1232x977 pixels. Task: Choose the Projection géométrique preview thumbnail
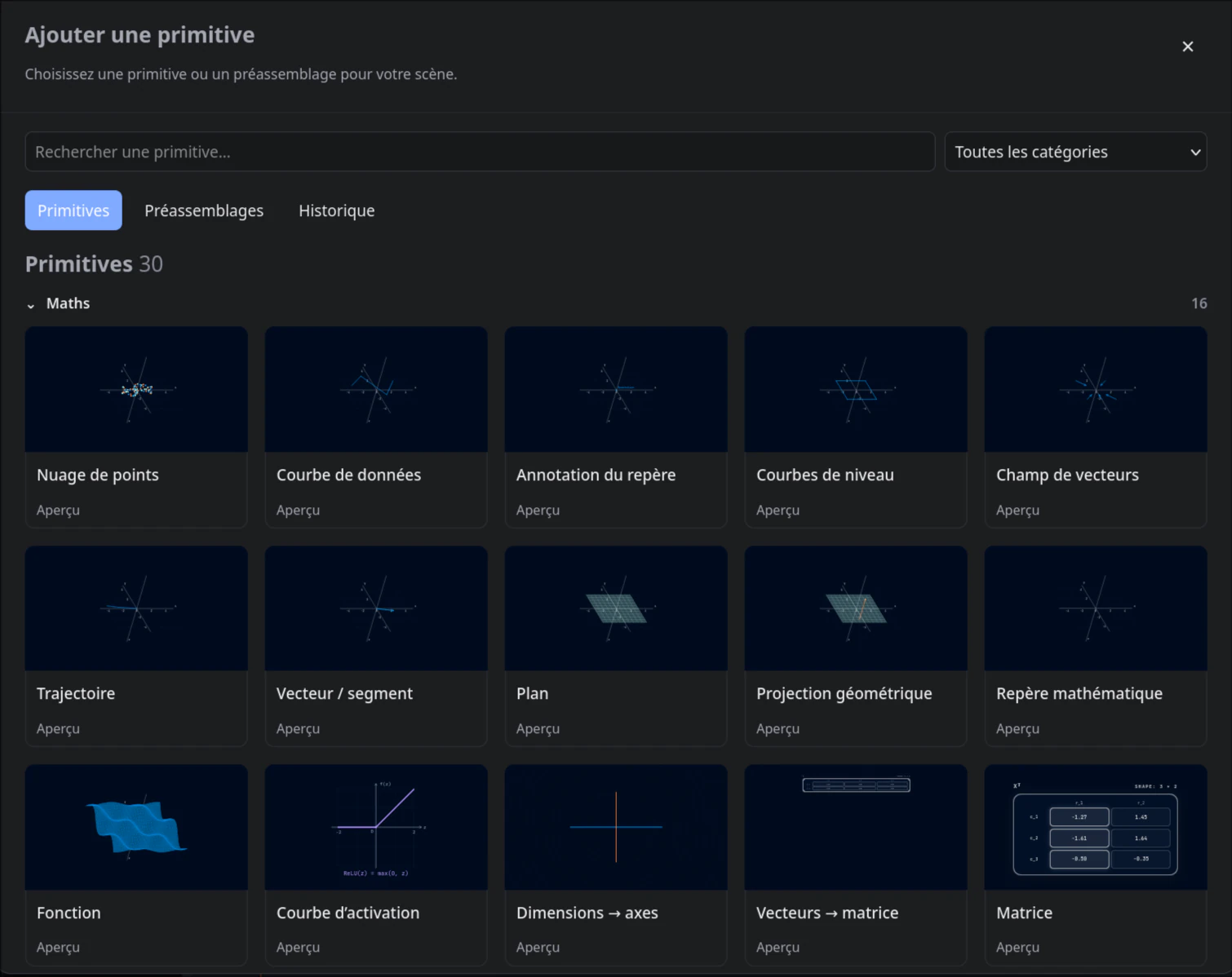(x=856, y=608)
